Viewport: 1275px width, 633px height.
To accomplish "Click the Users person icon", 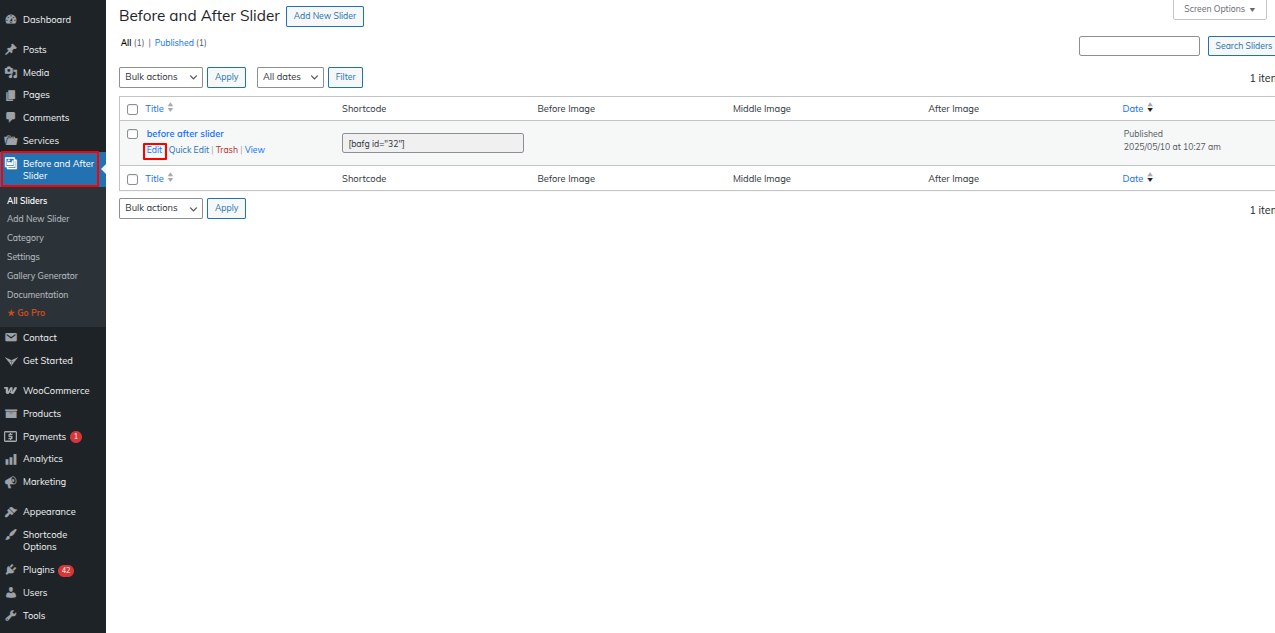I will pyautogui.click(x=11, y=593).
